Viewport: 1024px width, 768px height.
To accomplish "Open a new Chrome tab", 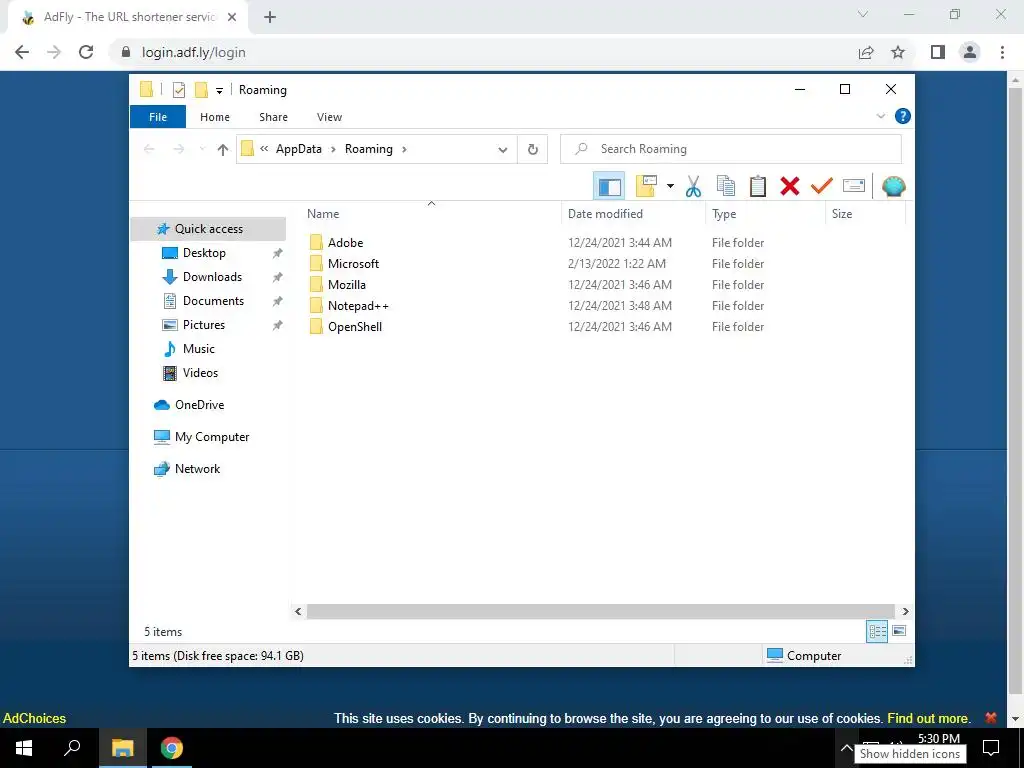I will [270, 17].
